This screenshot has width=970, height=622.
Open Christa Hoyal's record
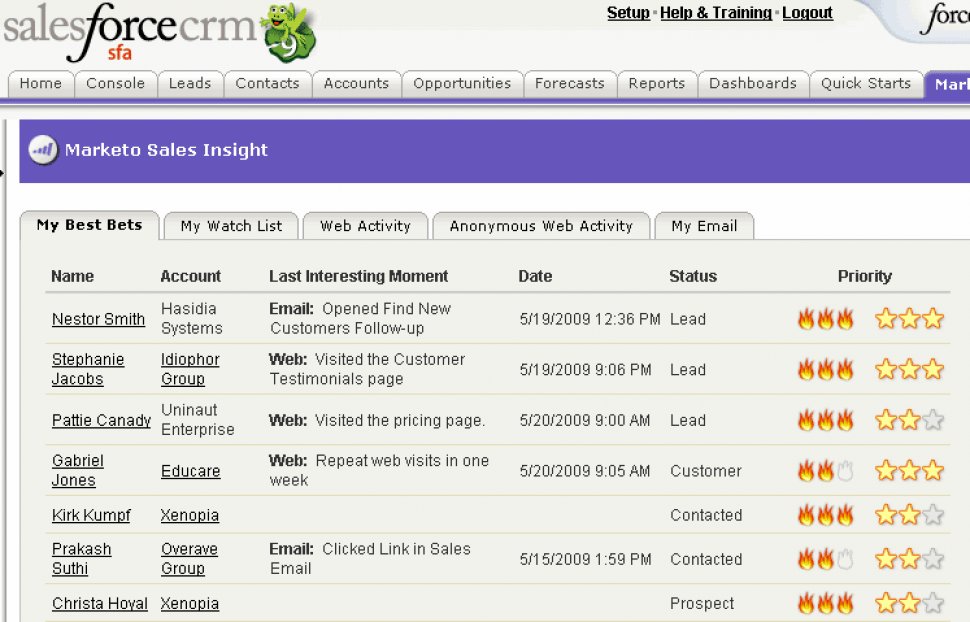[100, 603]
